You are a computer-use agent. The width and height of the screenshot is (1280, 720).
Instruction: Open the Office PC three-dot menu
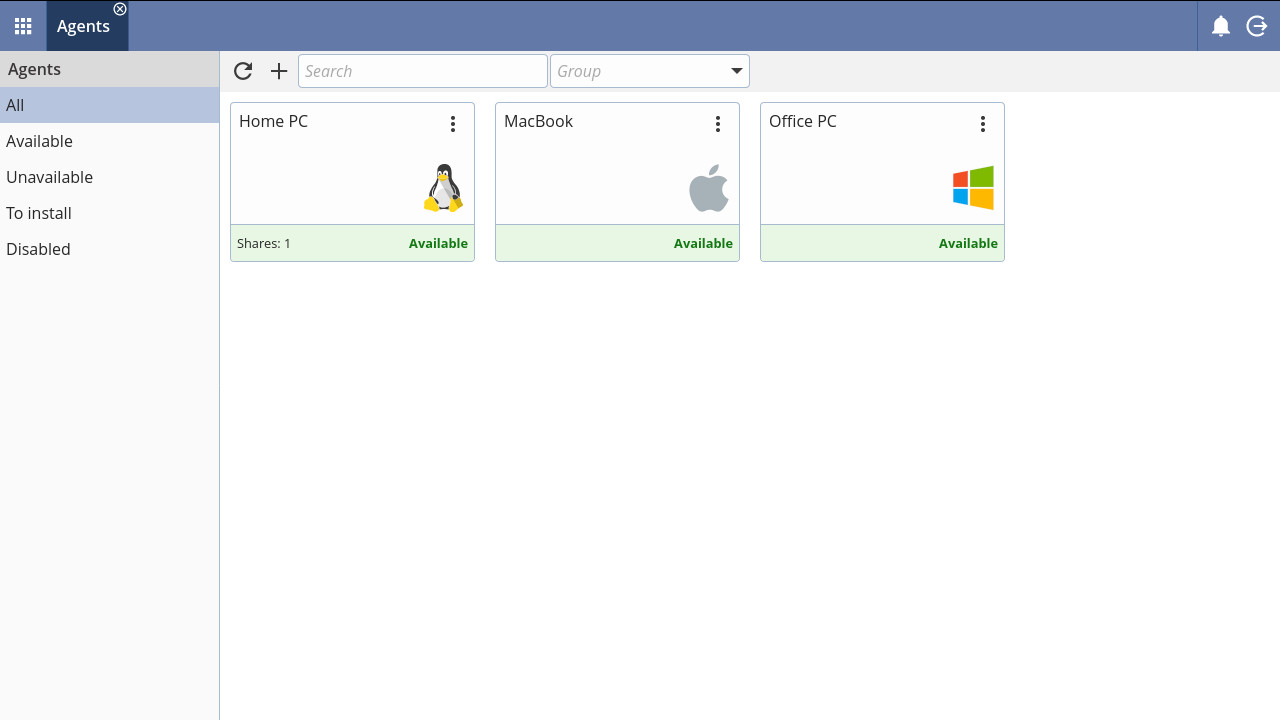click(x=983, y=123)
